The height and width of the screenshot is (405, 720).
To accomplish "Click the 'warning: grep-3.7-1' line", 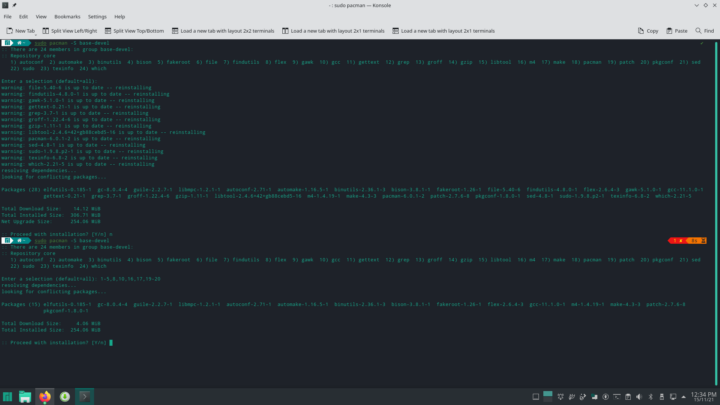I will 75,113.
